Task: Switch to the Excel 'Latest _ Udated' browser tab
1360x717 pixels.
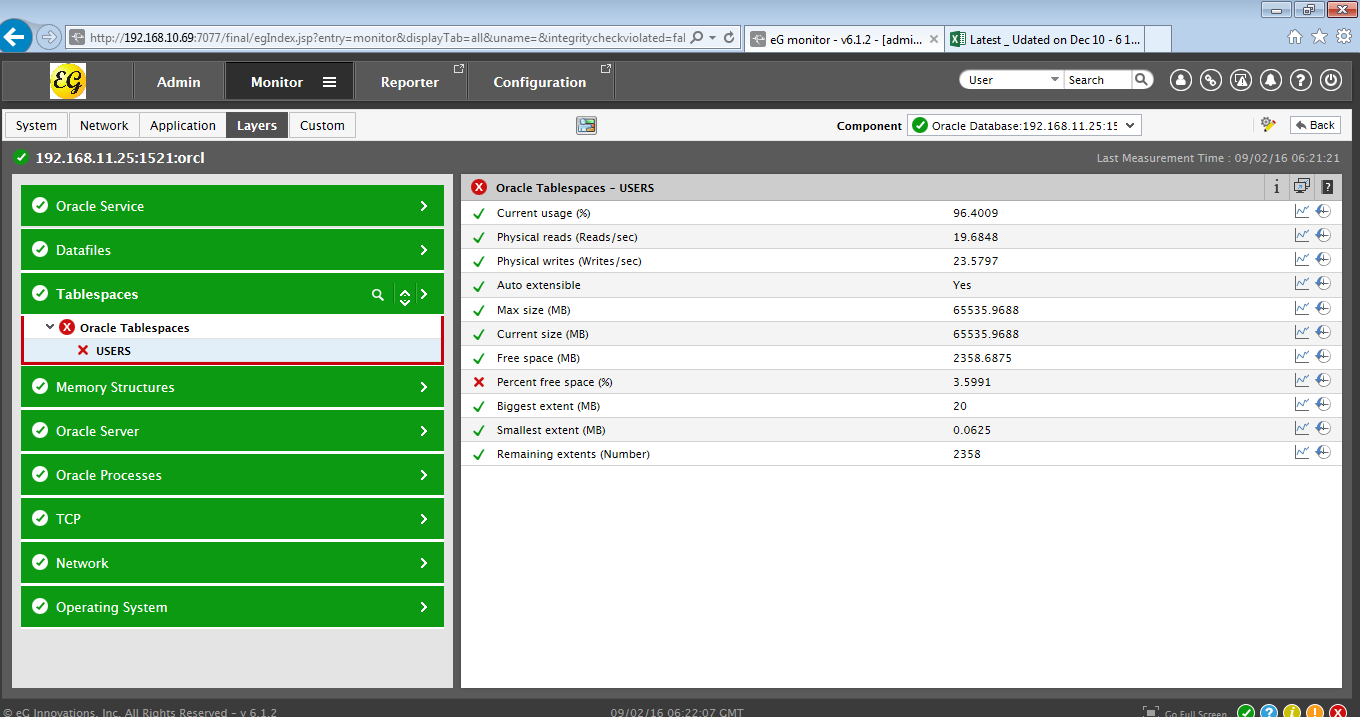Action: point(1044,39)
